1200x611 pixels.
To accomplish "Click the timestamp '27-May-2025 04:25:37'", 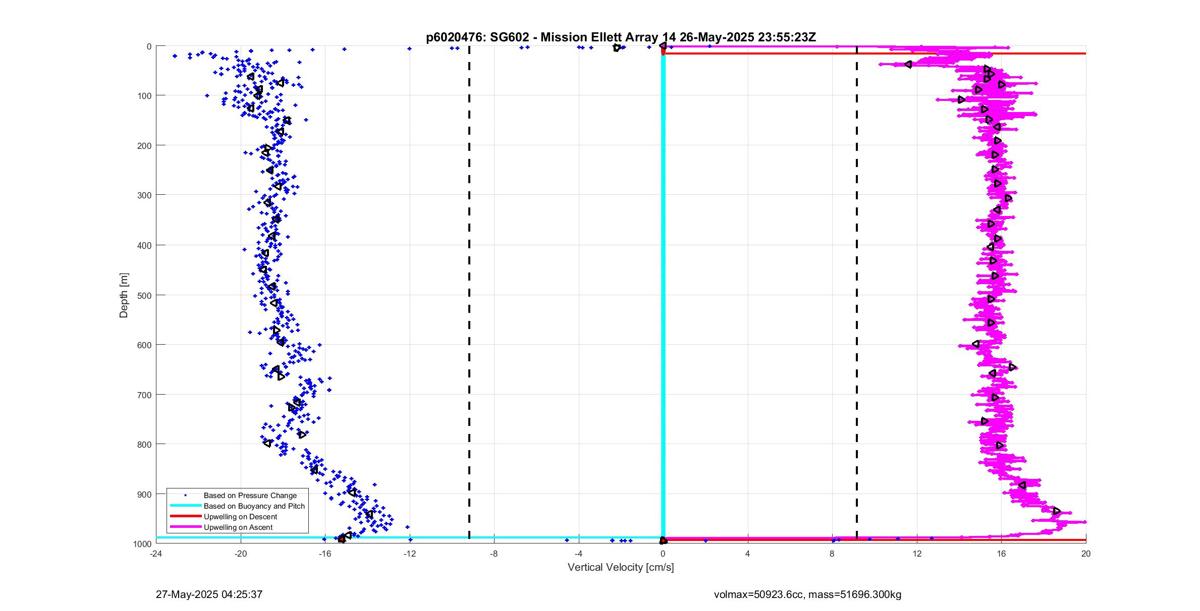I will pyautogui.click(x=209, y=594).
